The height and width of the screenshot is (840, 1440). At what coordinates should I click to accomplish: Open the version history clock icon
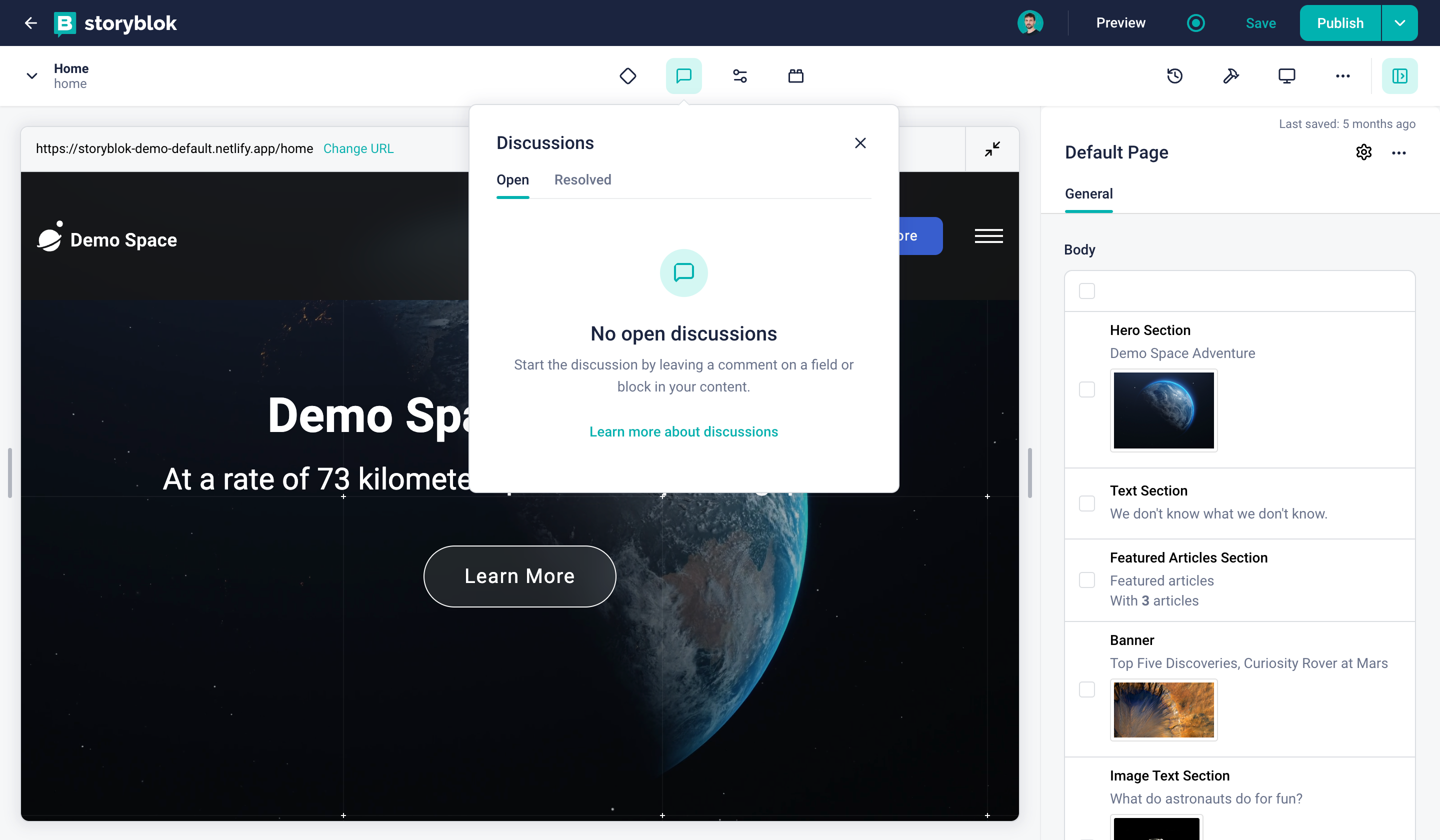[1174, 75]
